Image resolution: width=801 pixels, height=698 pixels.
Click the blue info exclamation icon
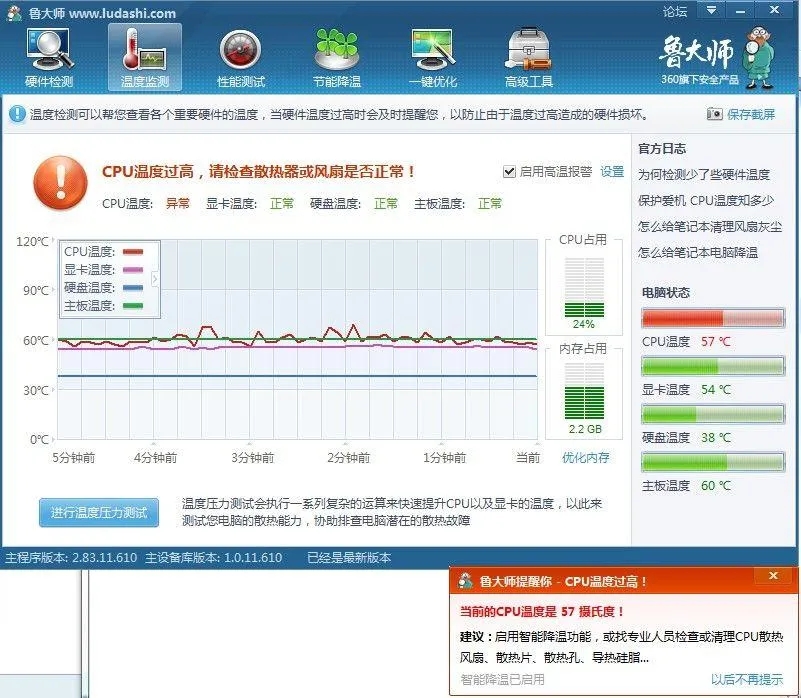click(x=17, y=114)
